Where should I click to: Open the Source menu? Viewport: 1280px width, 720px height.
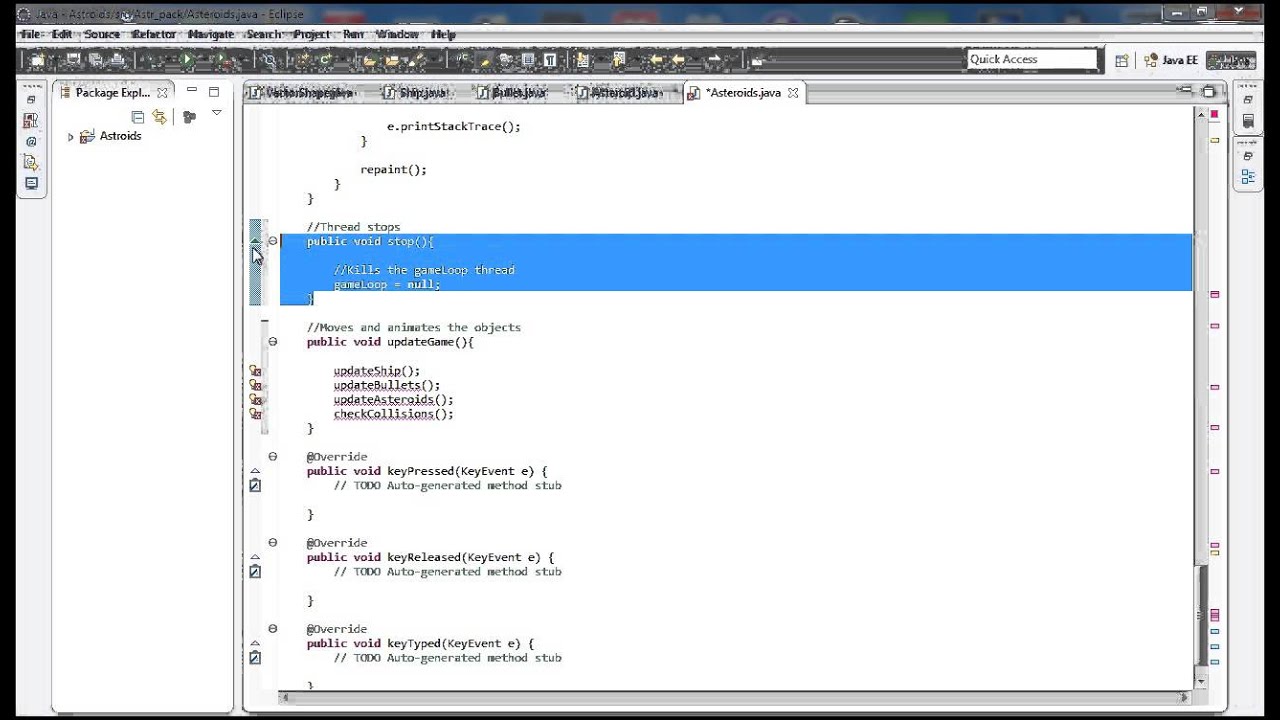pyautogui.click(x=102, y=34)
